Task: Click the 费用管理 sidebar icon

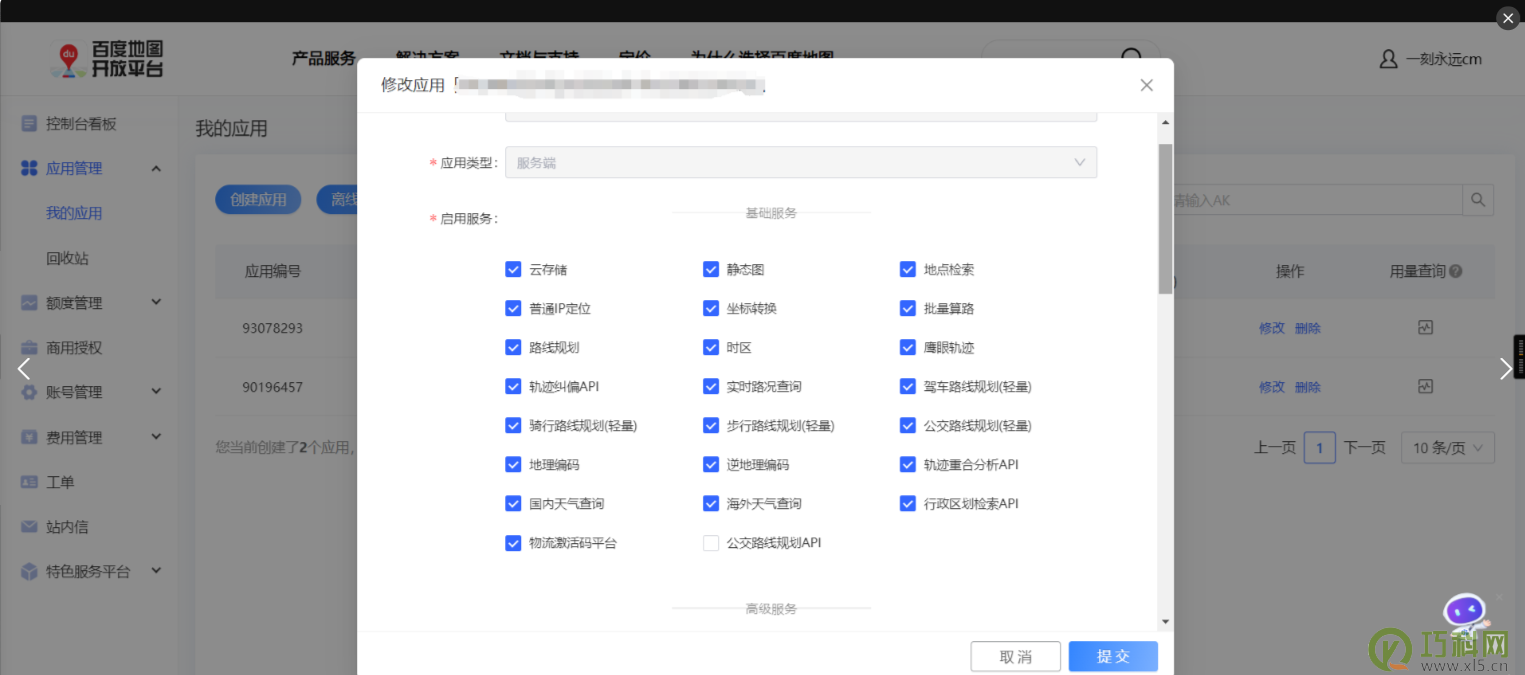Action: click(29, 437)
